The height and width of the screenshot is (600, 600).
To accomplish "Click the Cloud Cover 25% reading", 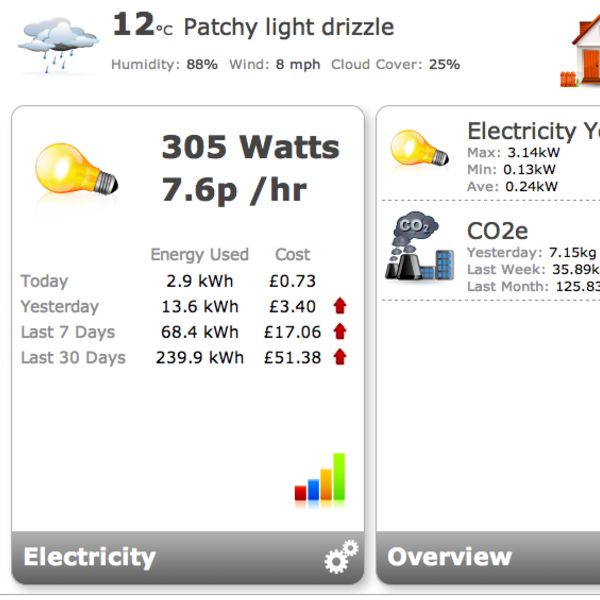I will [395, 65].
